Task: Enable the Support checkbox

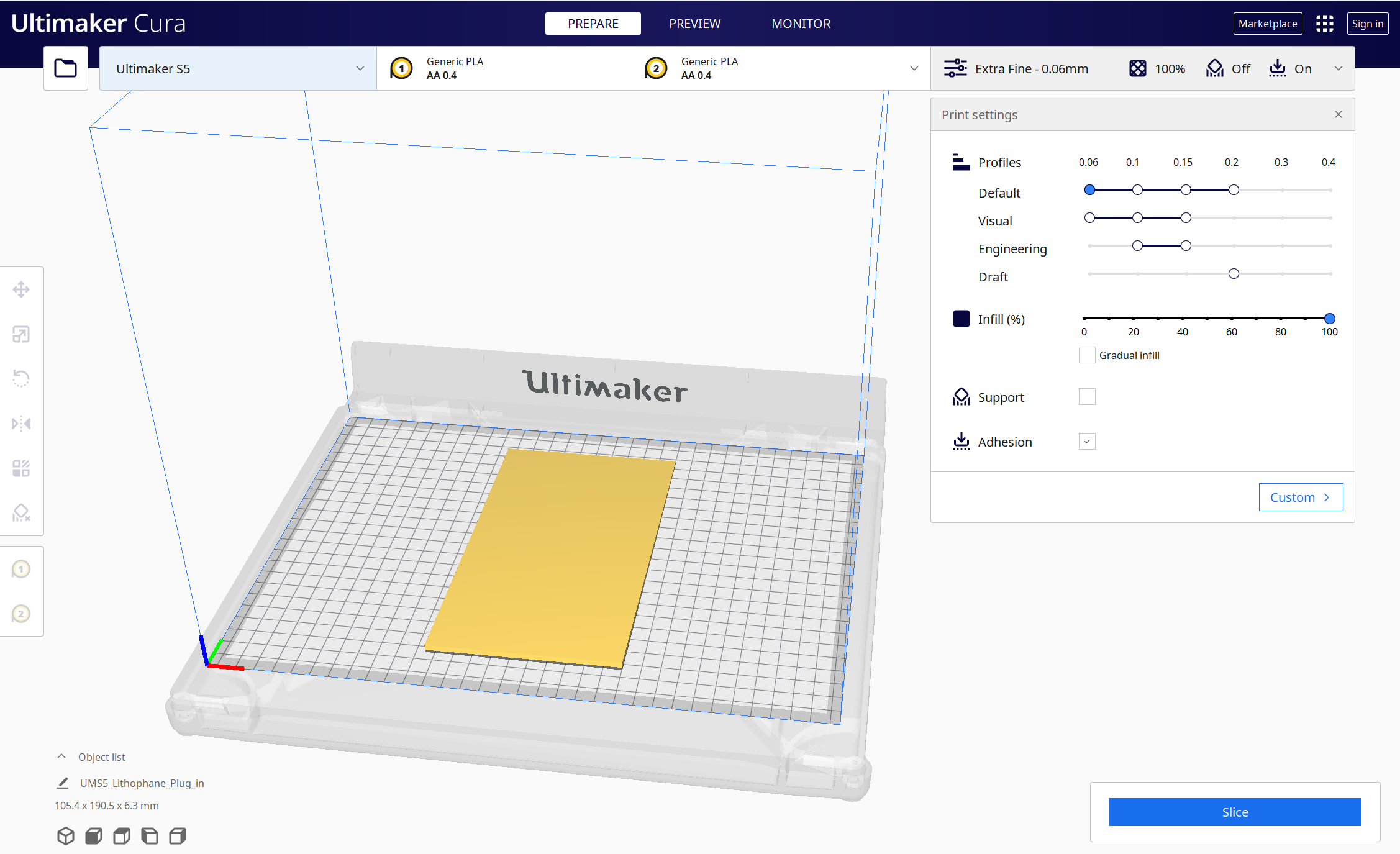Action: (x=1087, y=397)
